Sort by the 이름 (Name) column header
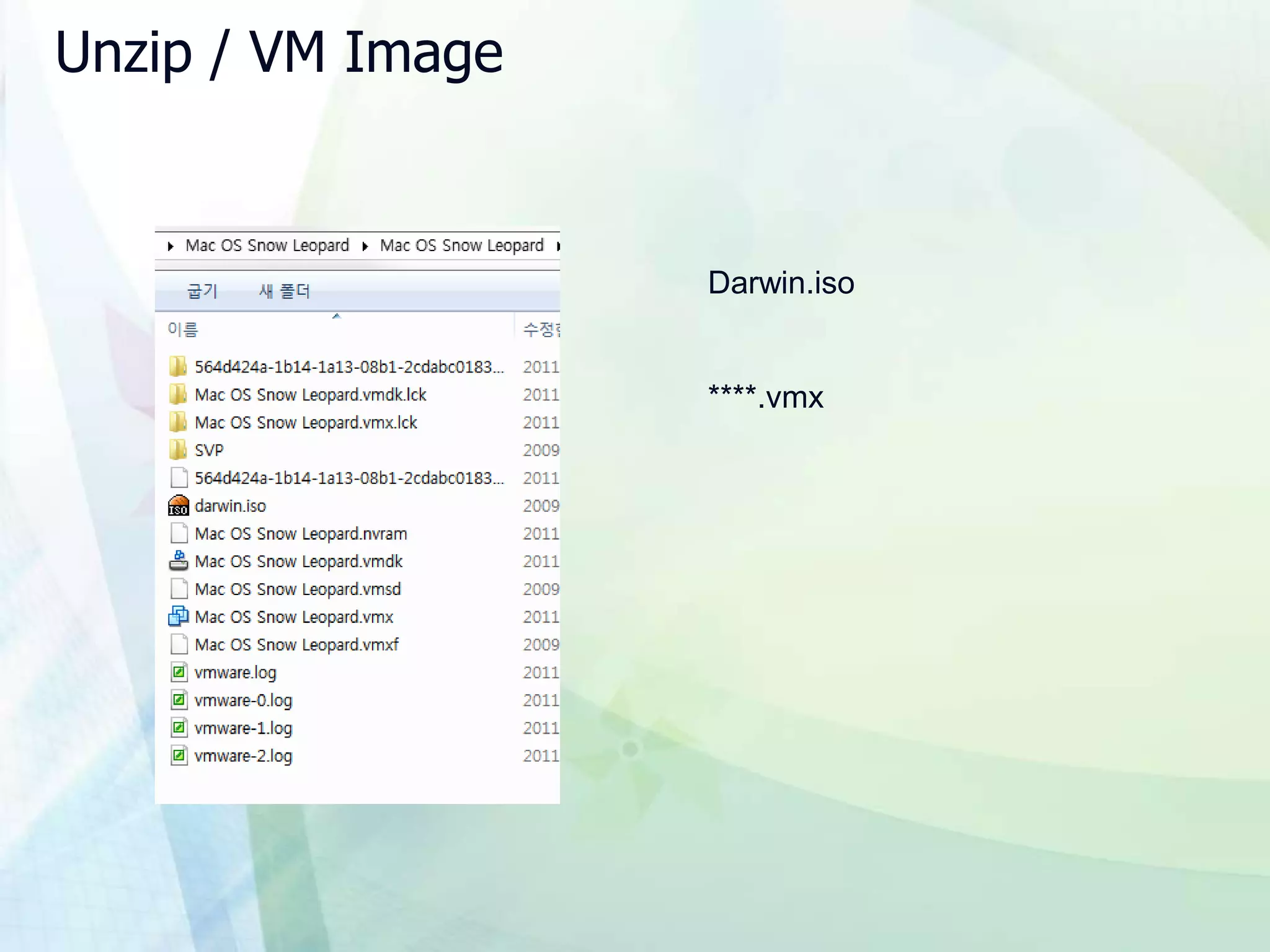 183,329
